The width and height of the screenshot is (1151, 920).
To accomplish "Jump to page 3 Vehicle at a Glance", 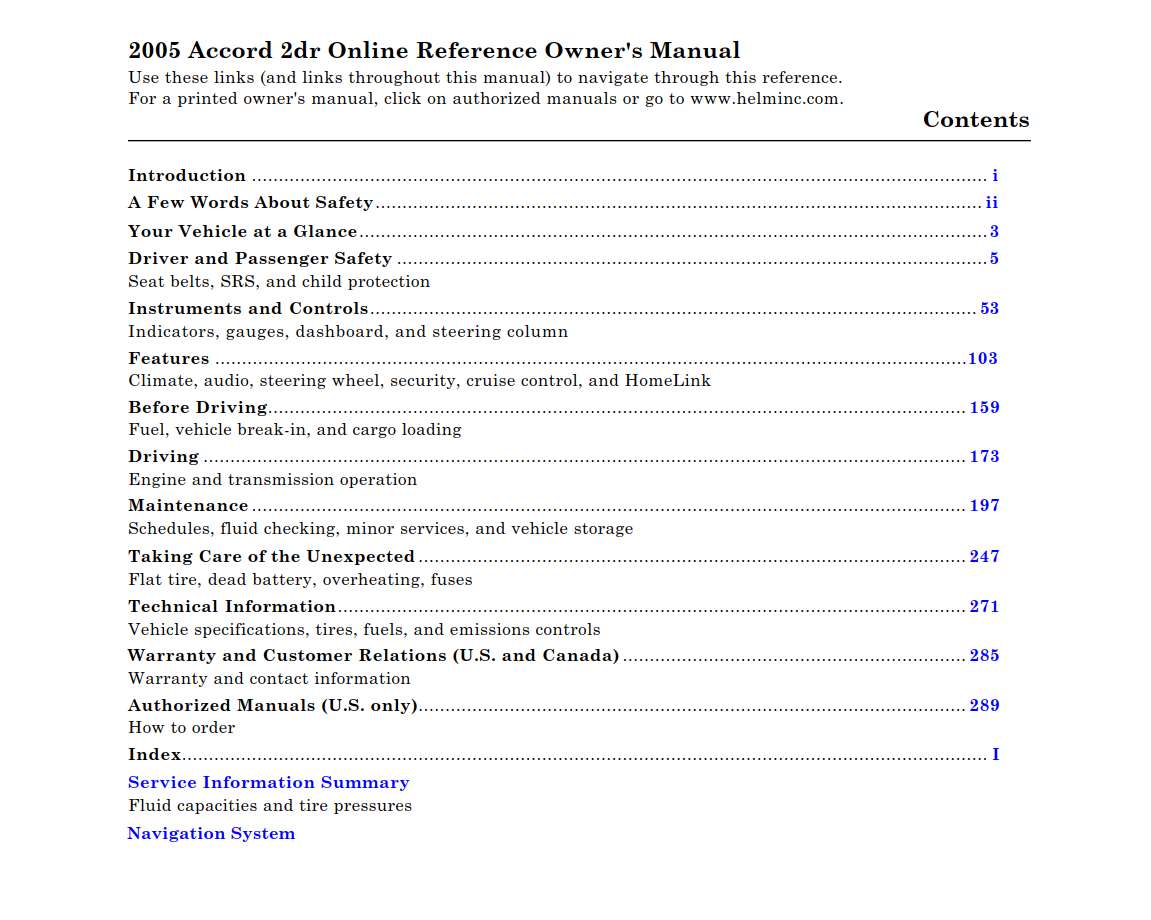I will pyautogui.click(x=994, y=231).
